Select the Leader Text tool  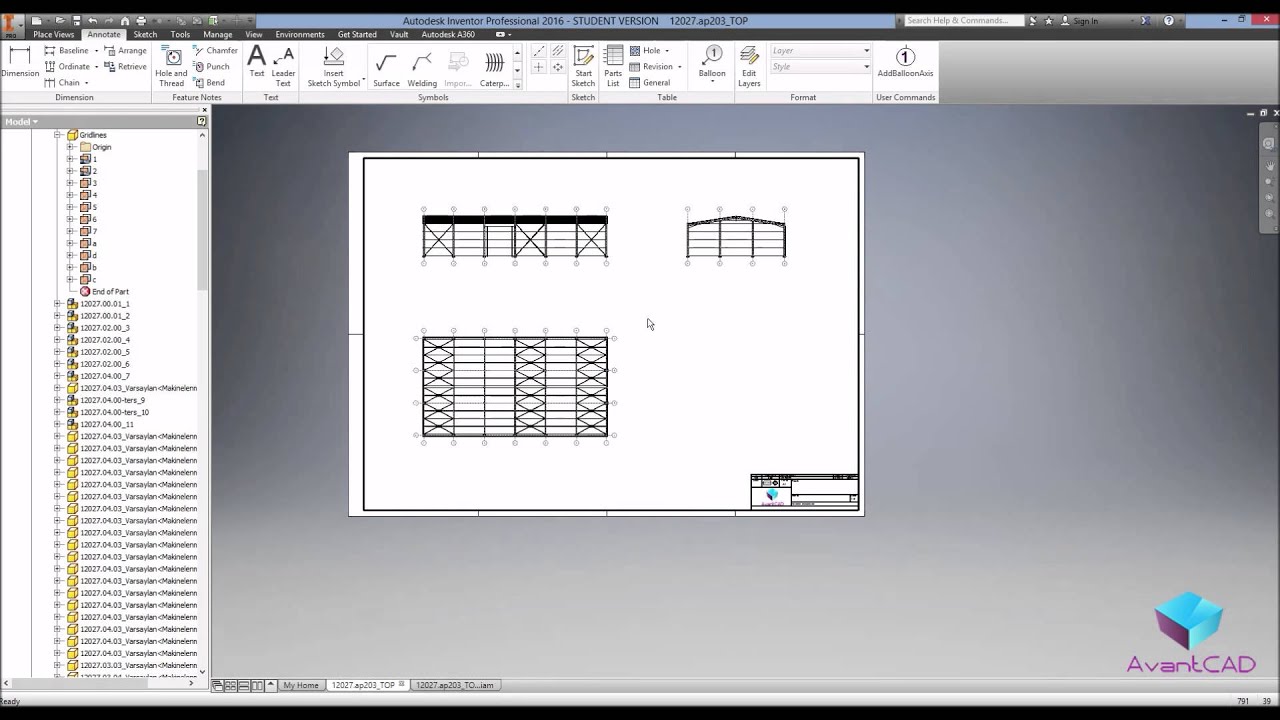pos(284,66)
